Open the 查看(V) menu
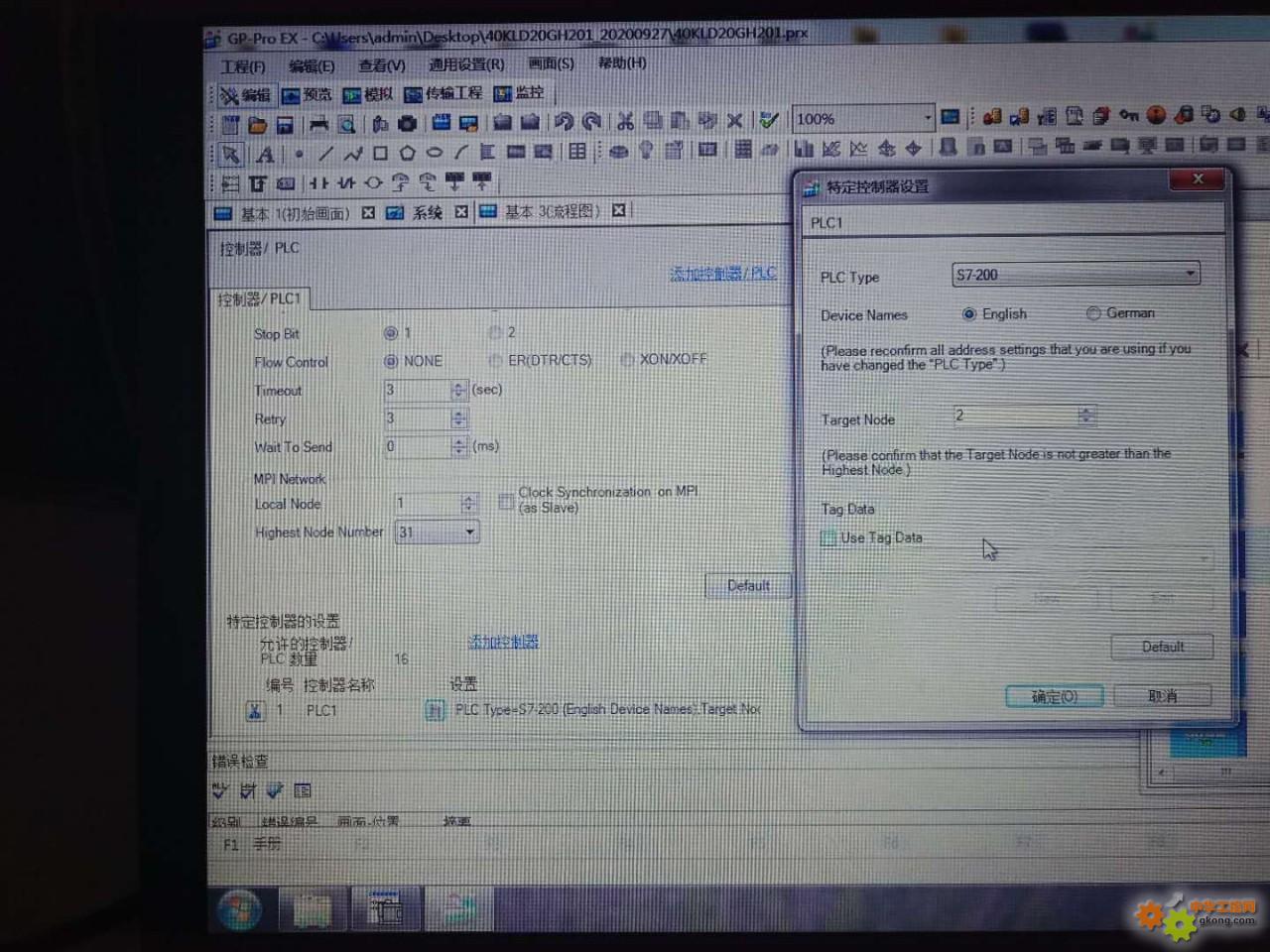Screen dimensions: 1270x952 click(382, 65)
